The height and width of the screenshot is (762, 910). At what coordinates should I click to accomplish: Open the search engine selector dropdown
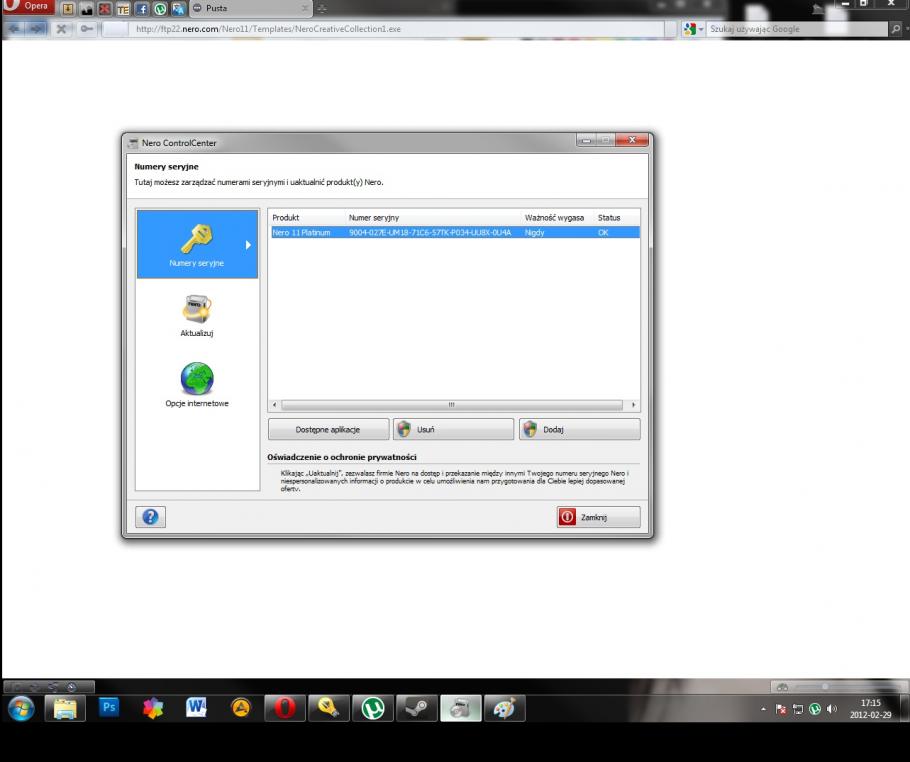[691, 28]
